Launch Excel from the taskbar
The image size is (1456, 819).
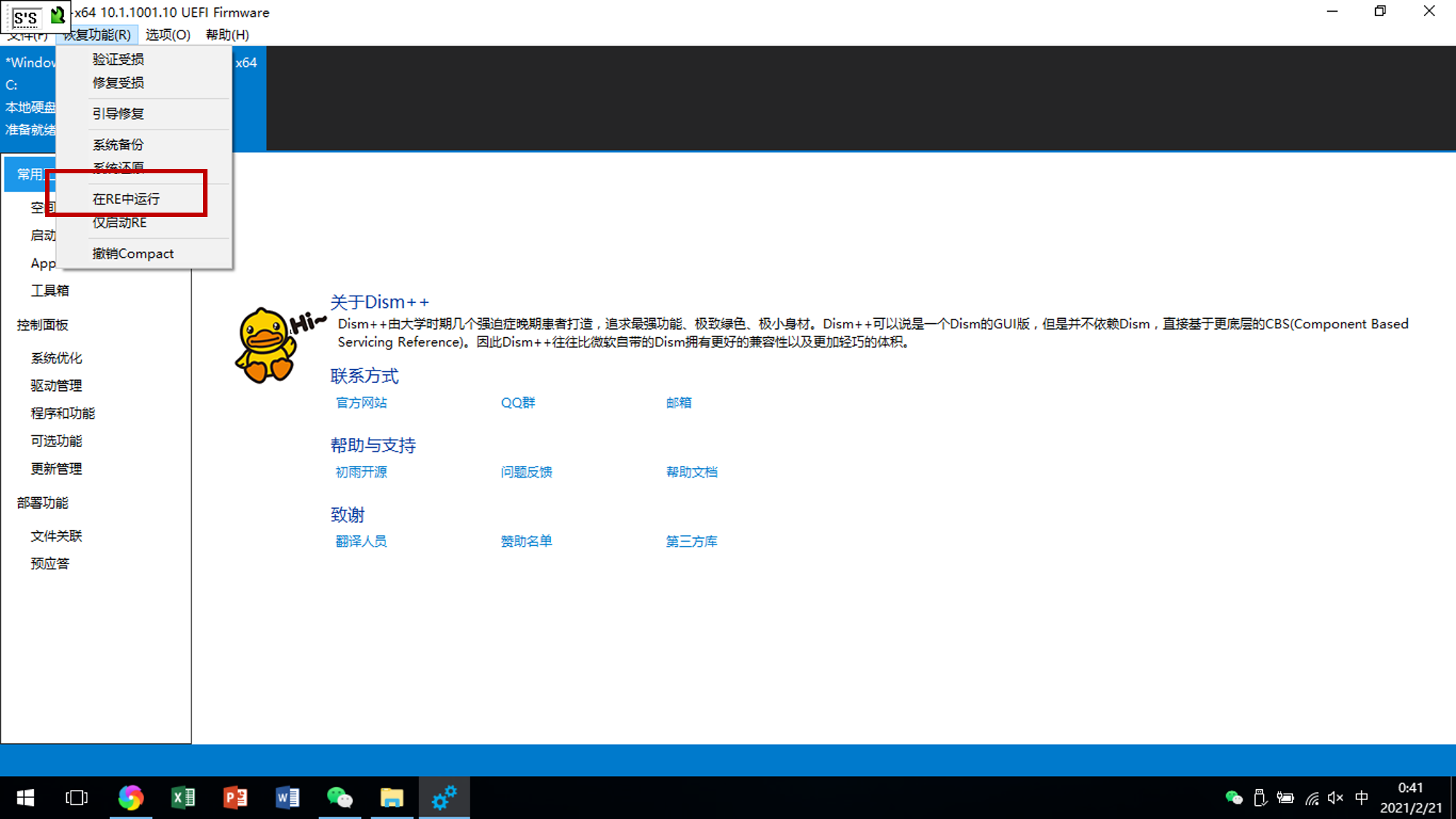tap(183, 798)
